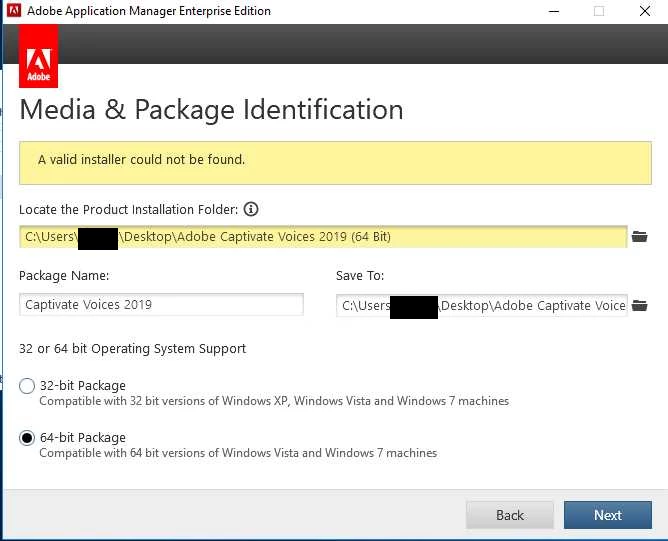Return with the Back button
Screen dimensions: 668x541
pyautogui.click(x=510, y=515)
